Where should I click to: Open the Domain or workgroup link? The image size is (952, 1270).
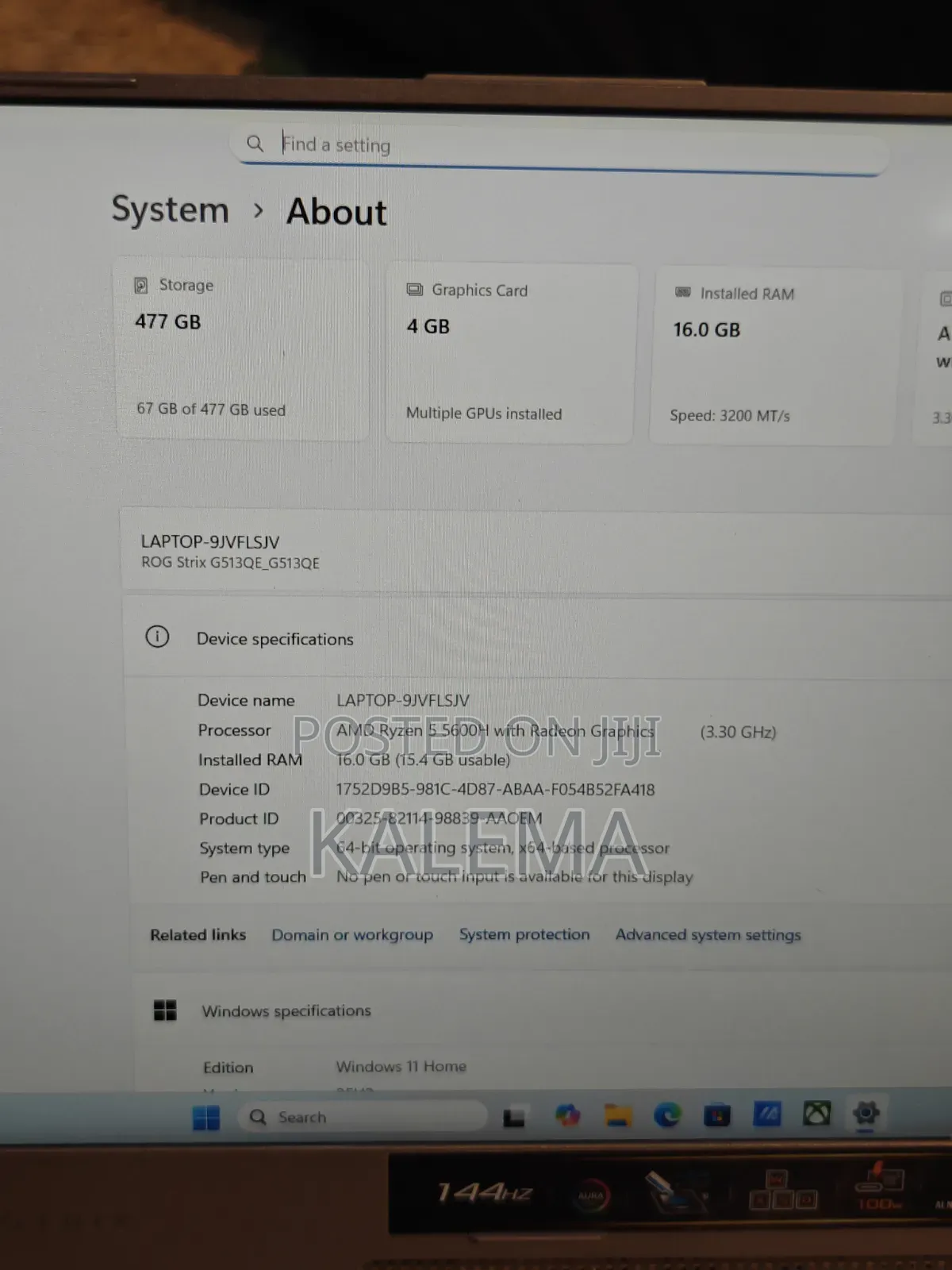352,935
